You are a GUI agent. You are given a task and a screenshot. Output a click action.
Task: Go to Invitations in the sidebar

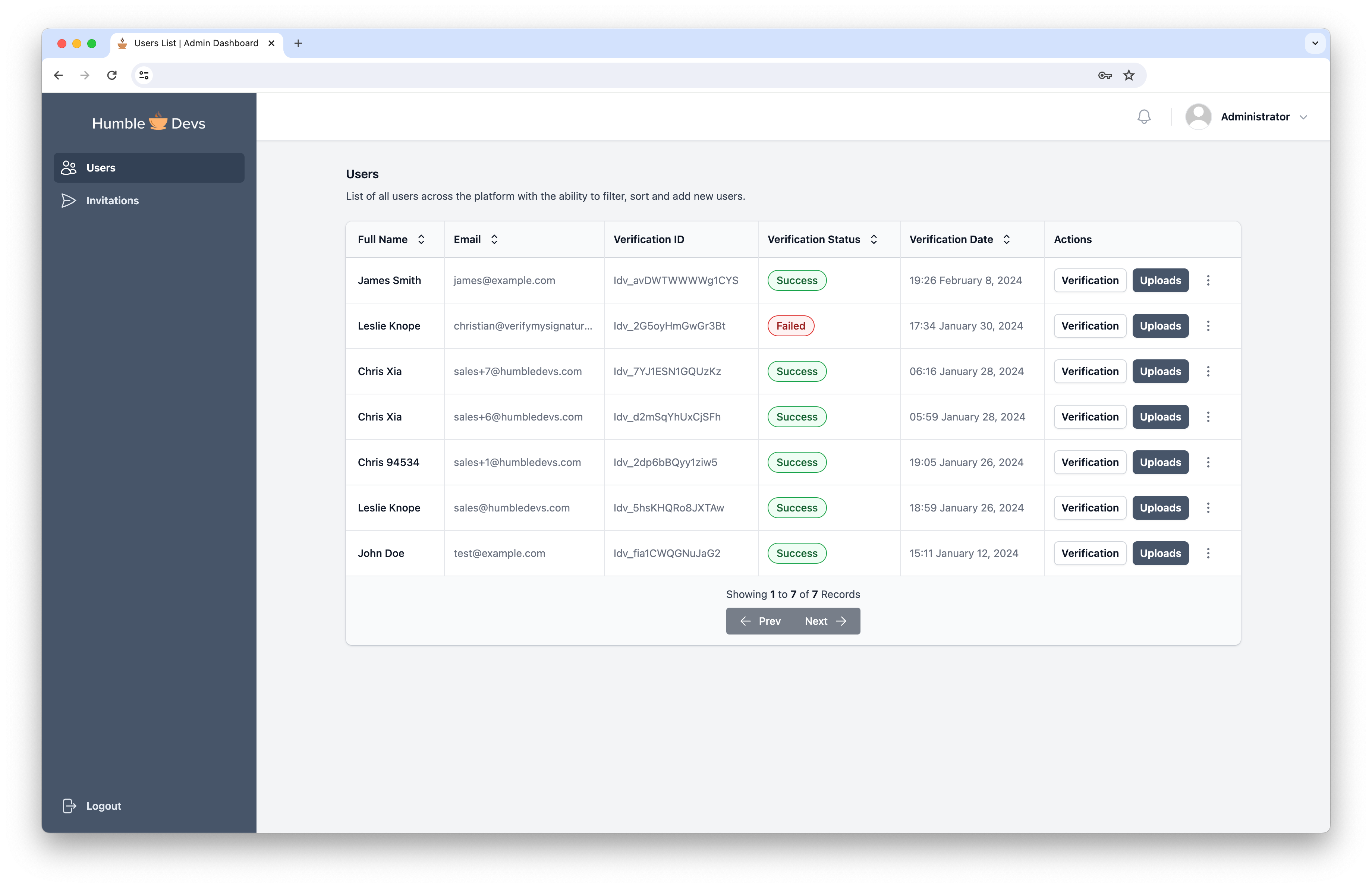(149, 201)
